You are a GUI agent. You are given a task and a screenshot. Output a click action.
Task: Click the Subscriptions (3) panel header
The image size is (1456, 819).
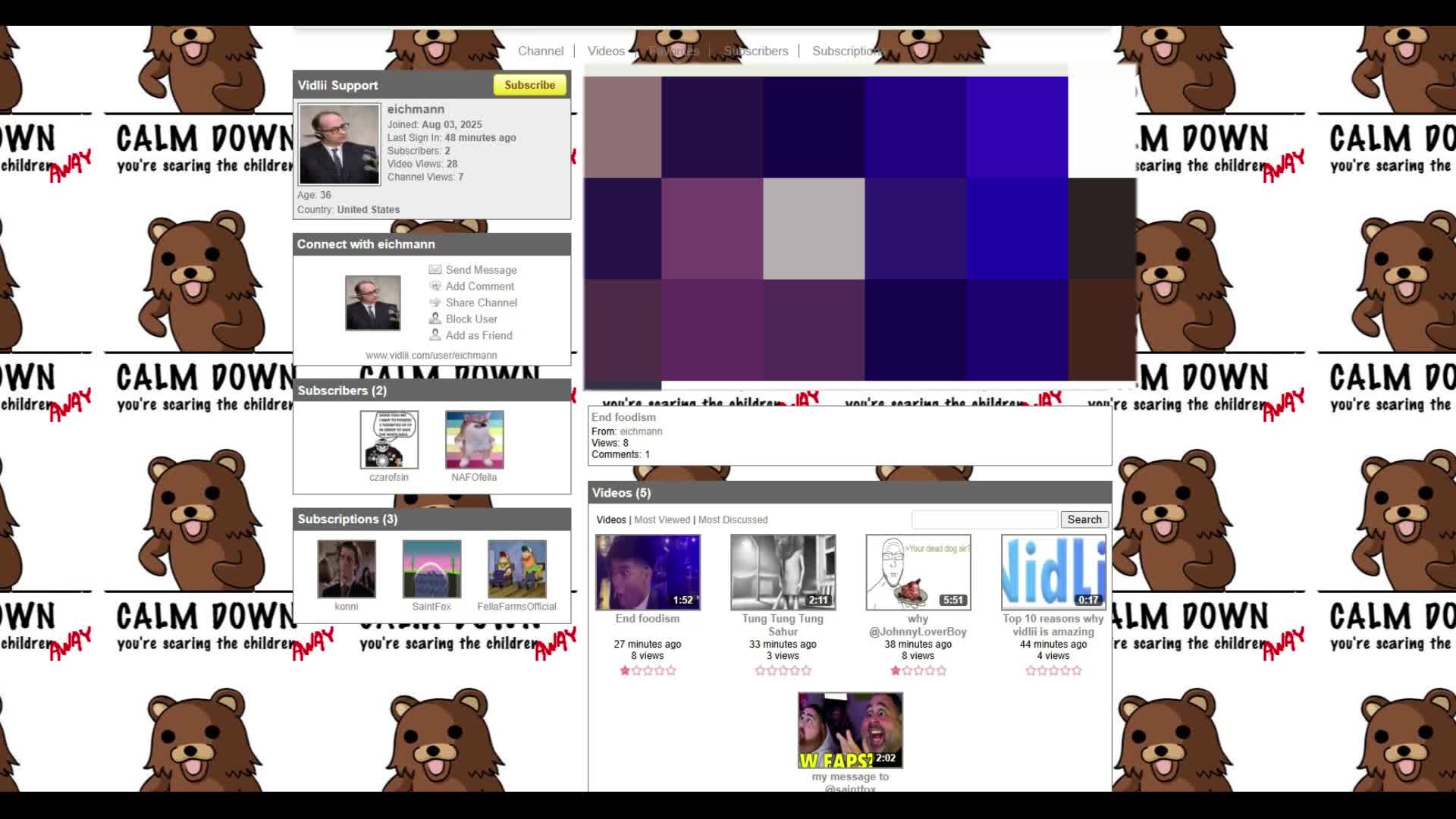pyautogui.click(x=432, y=519)
